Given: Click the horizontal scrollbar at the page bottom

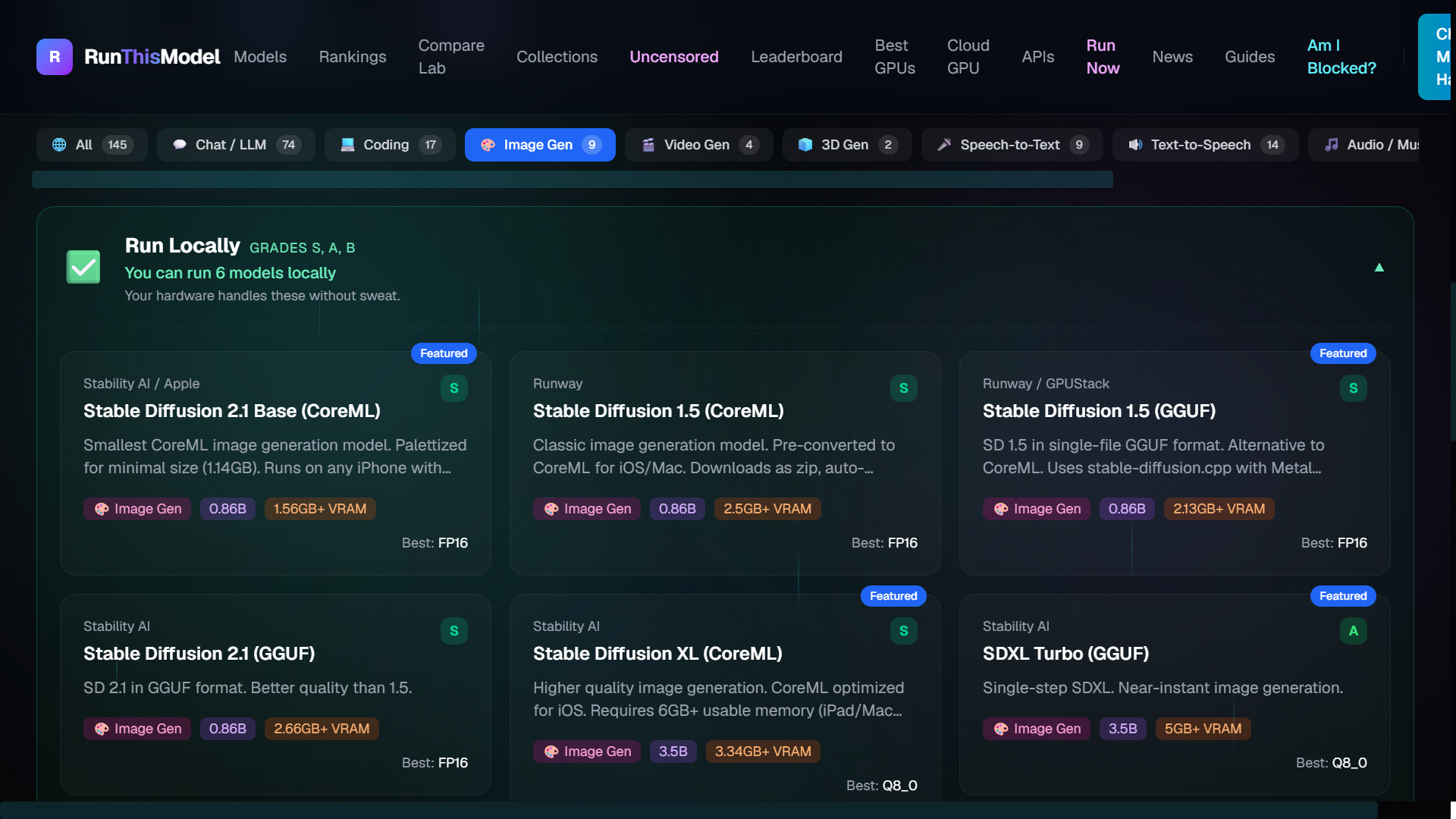Looking at the screenshot, I should (689, 810).
